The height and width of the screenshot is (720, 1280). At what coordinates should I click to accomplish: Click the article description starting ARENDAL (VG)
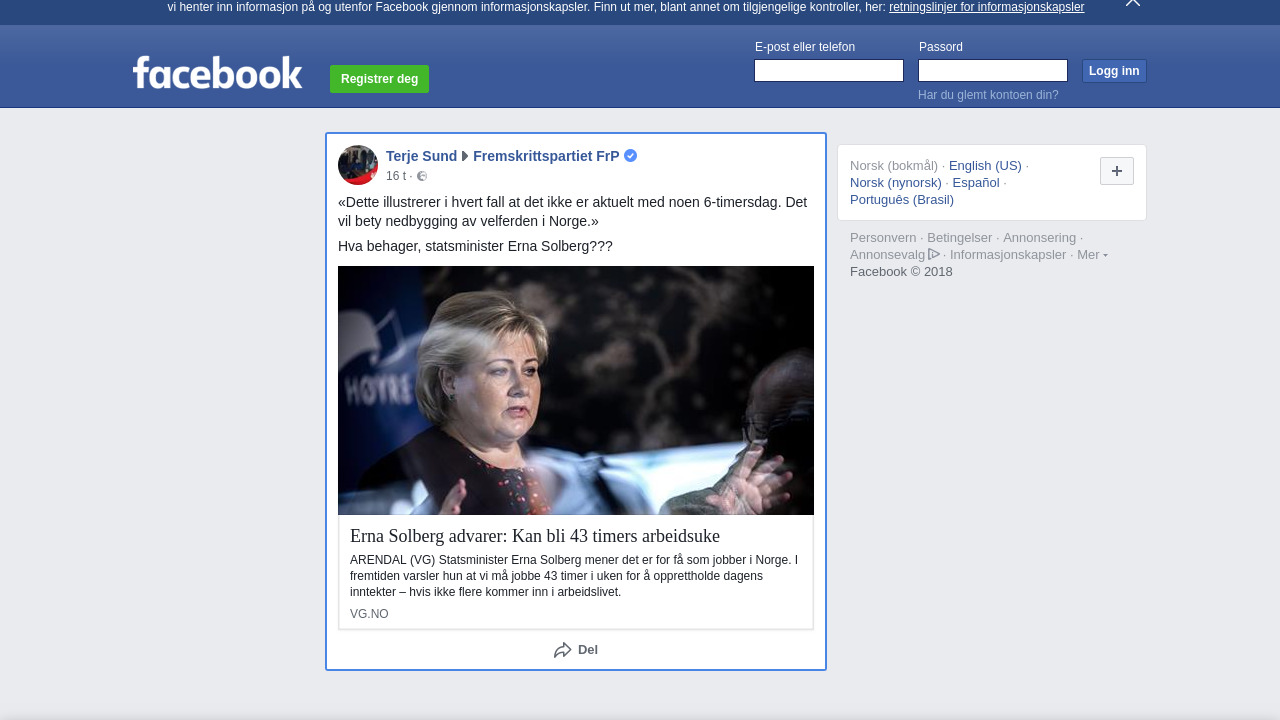coord(575,576)
